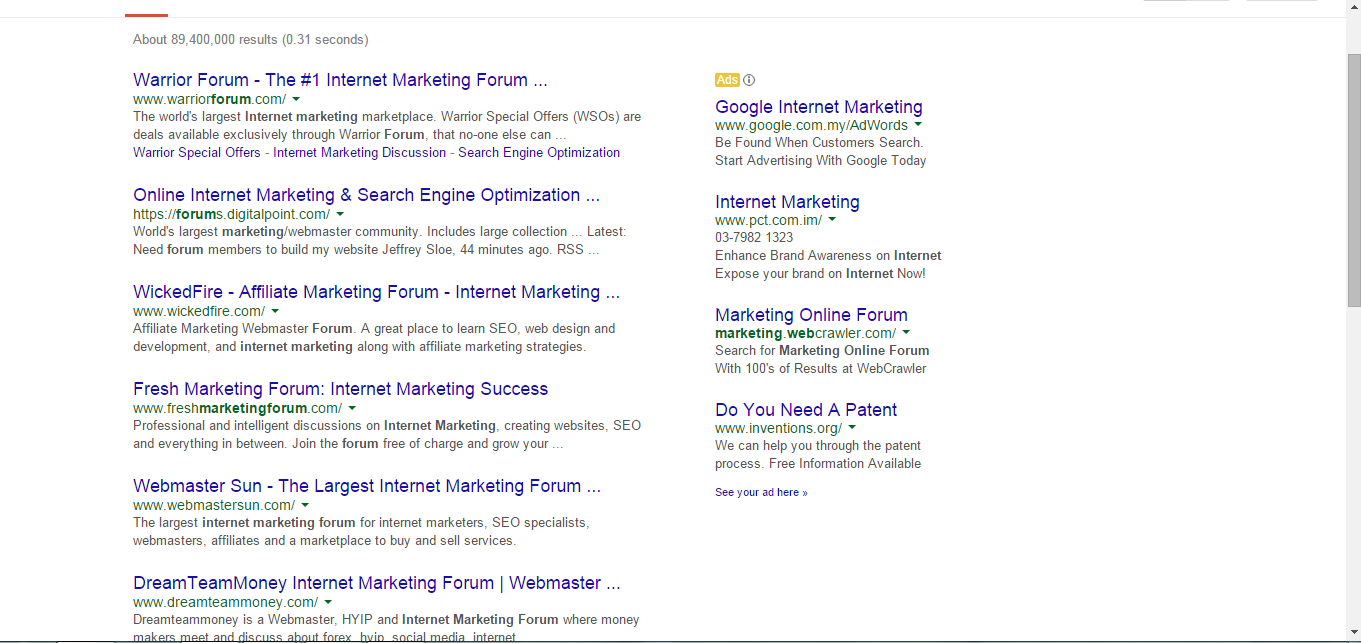
Task: Open Webmaster Sun result title
Action: coord(367,486)
